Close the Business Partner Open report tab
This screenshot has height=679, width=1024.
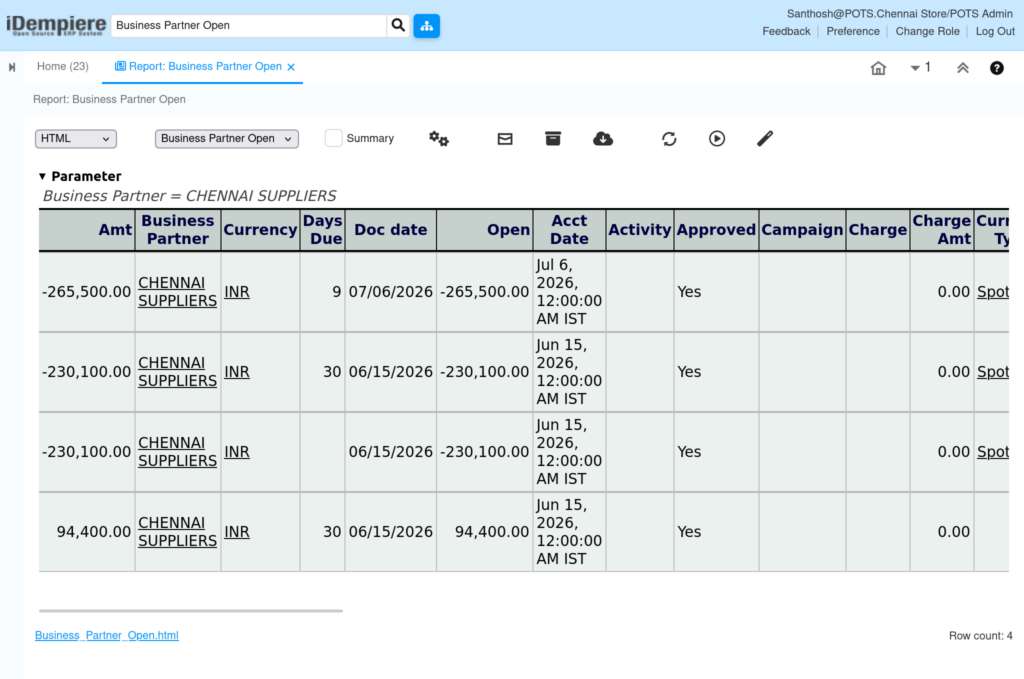click(291, 67)
